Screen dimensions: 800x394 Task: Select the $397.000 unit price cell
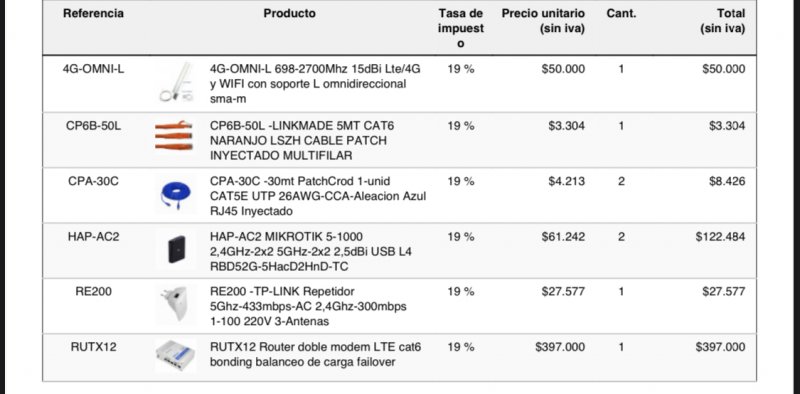click(x=560, y=347)
